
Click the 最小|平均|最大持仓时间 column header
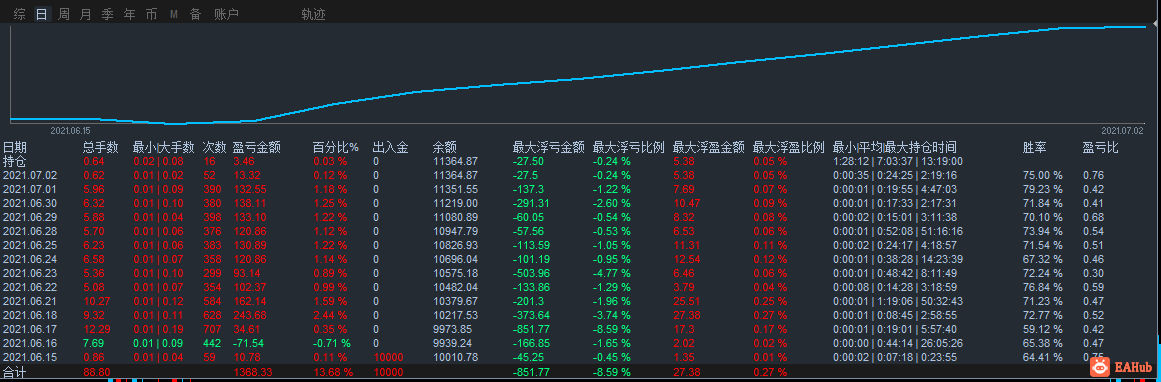pos(894,147)
